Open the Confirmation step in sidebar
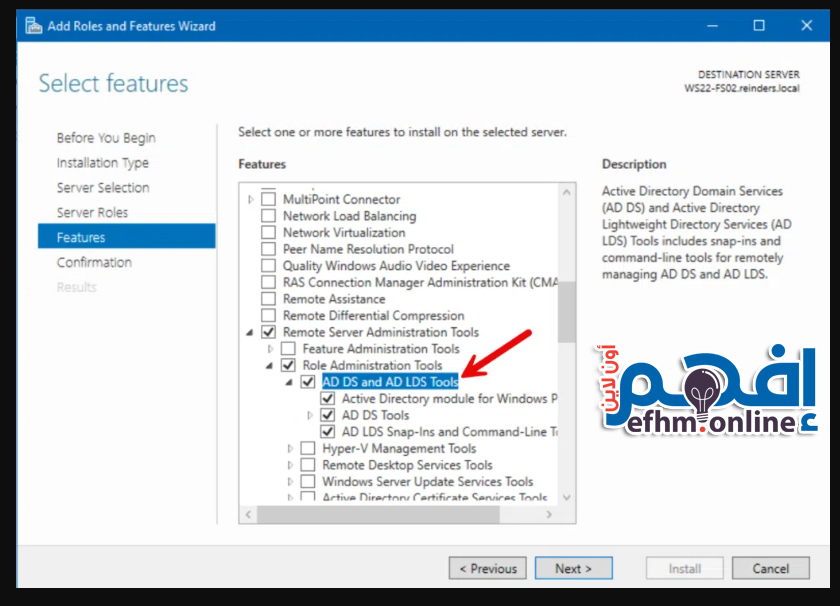The height and width of the screenshot is (606, 840). click(x=94, y=262)
